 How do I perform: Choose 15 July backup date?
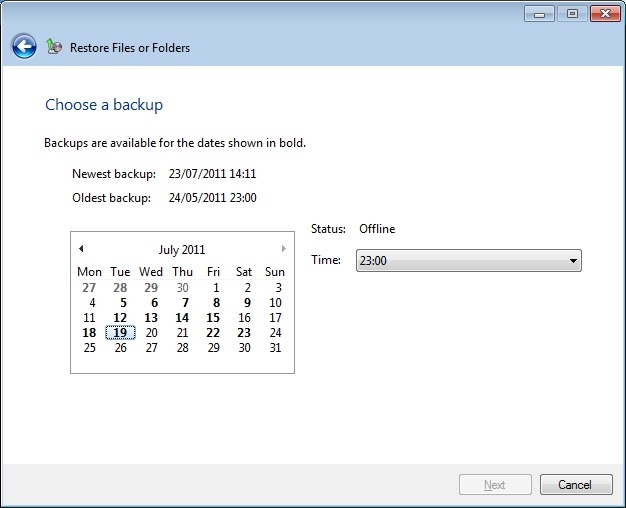click(213, 318)
